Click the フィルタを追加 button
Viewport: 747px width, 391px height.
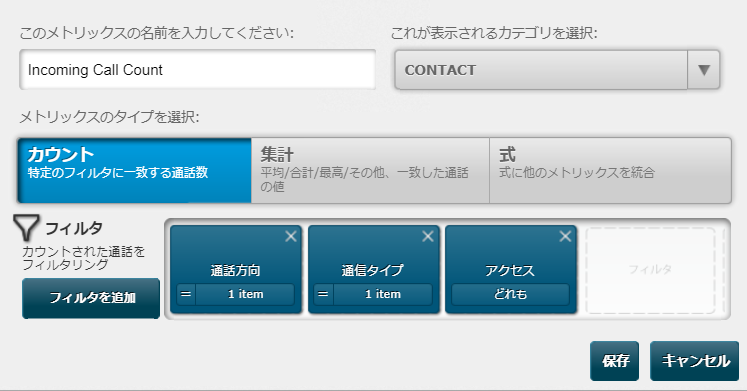pos(91,298)
